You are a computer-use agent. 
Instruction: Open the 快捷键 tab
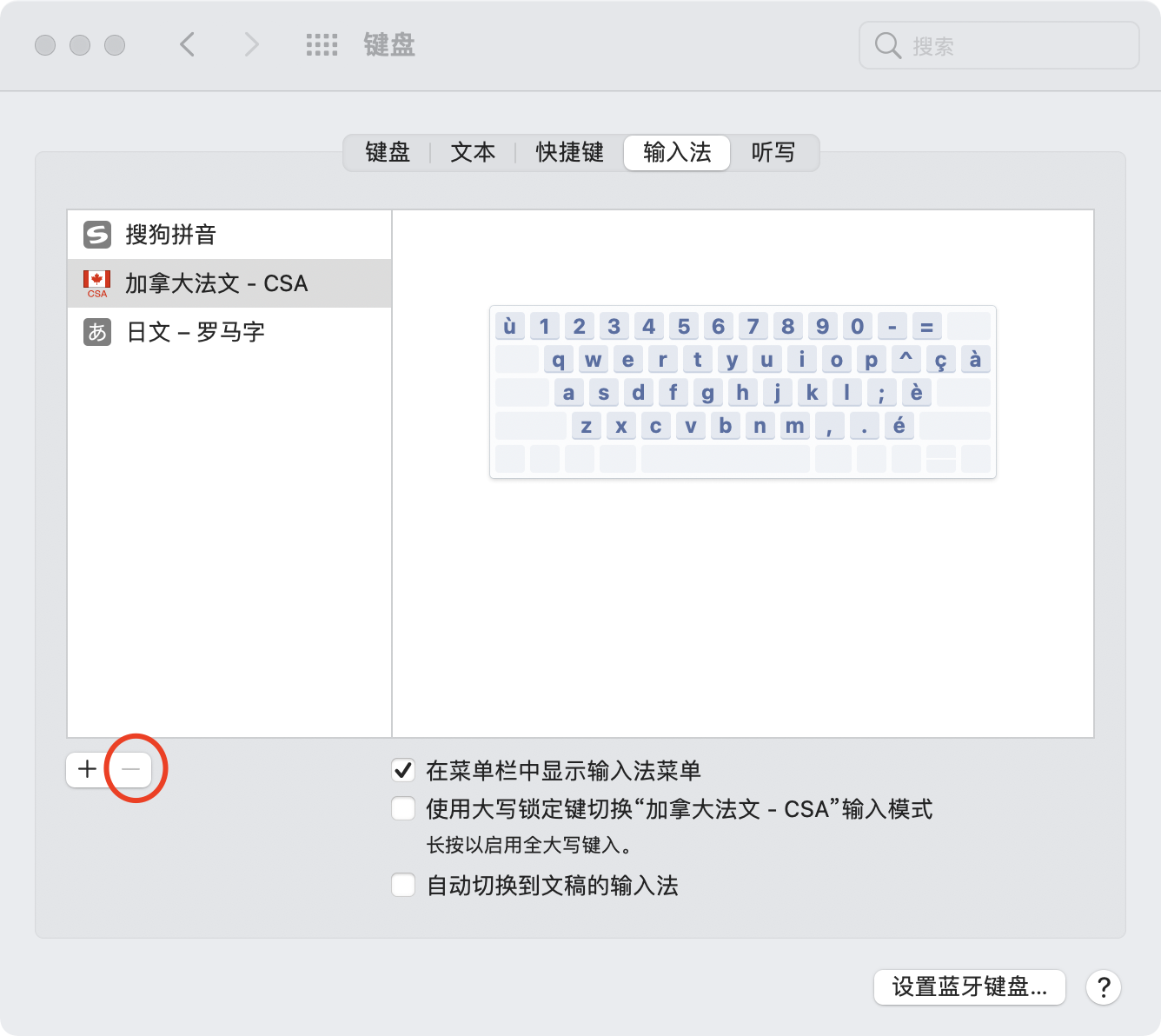coord(569,153)
